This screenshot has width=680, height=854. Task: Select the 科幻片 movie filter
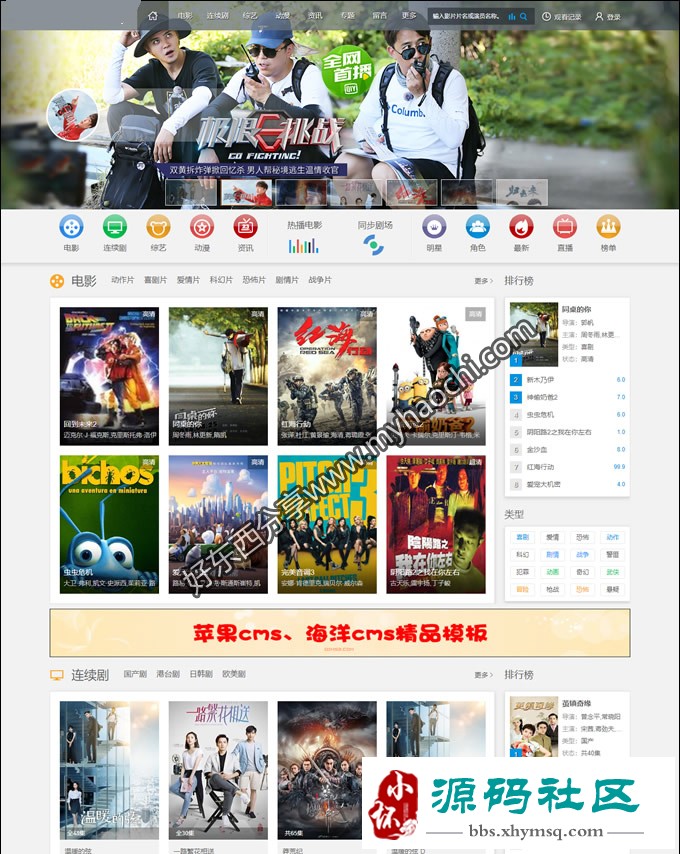click(x=221, y=280)
